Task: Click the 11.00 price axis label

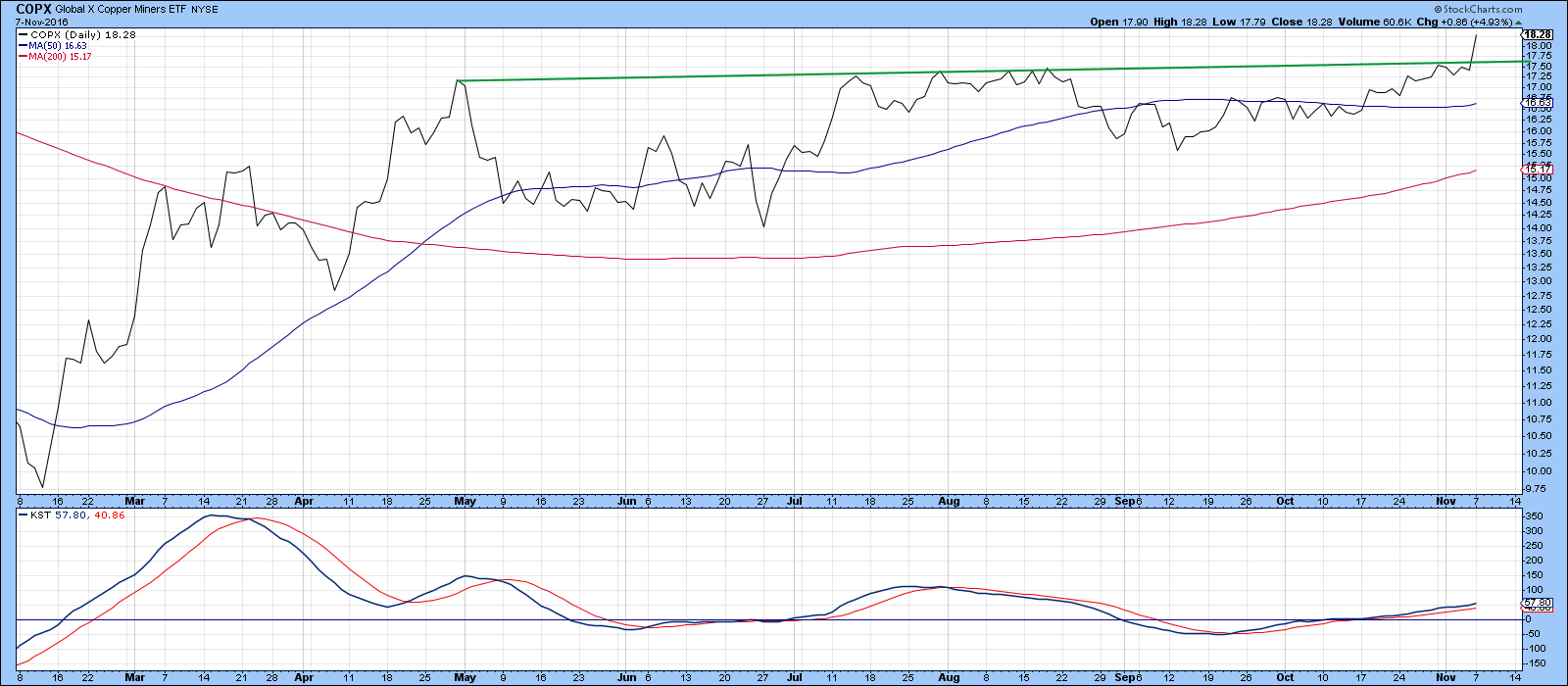Action: tap(1538, 402)
